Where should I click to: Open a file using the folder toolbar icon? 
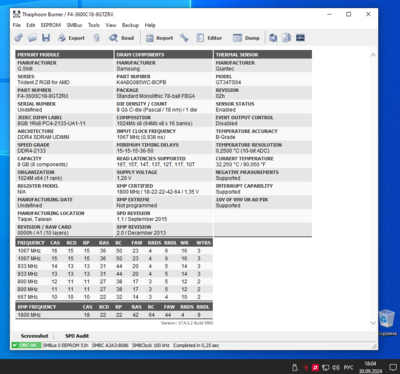pos(32,38)
